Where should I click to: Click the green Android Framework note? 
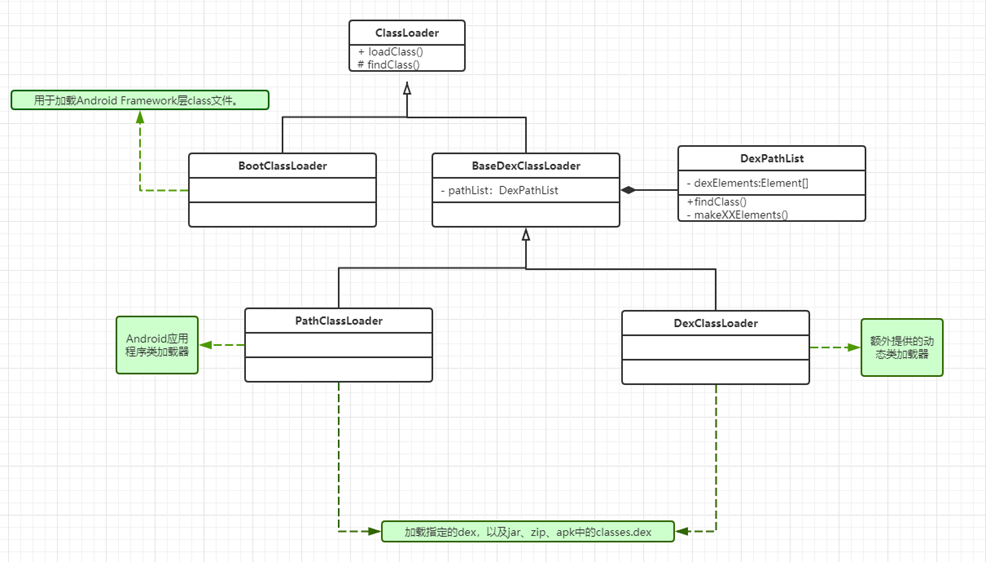140,100
